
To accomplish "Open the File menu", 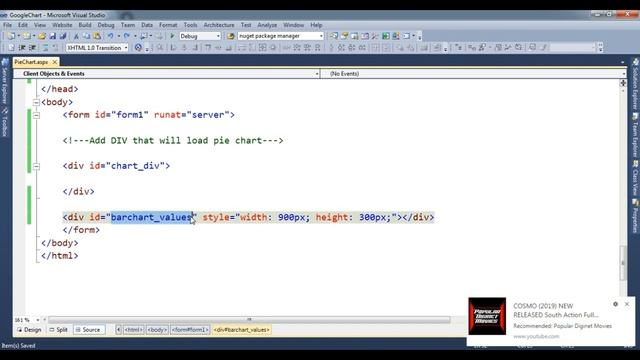I will tap(7, 25).
